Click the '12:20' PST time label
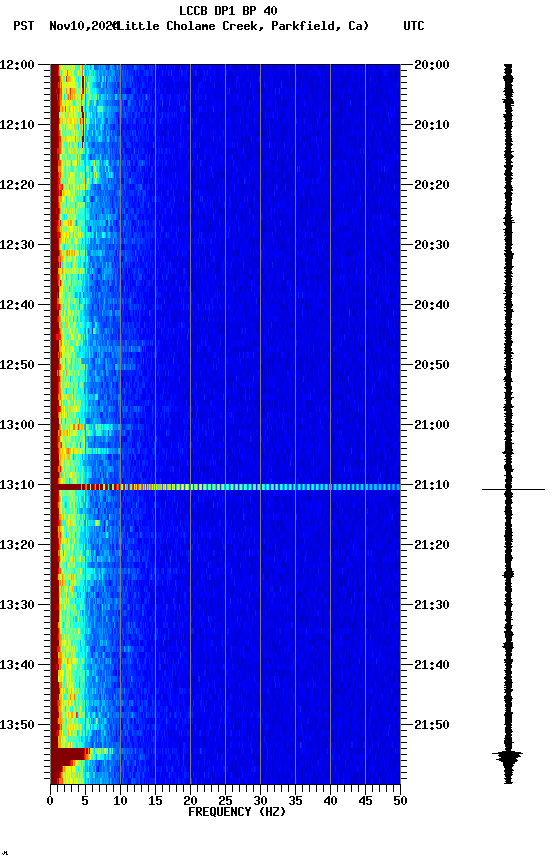This screenshot has width=552, height=864. (x=17, y=185)
